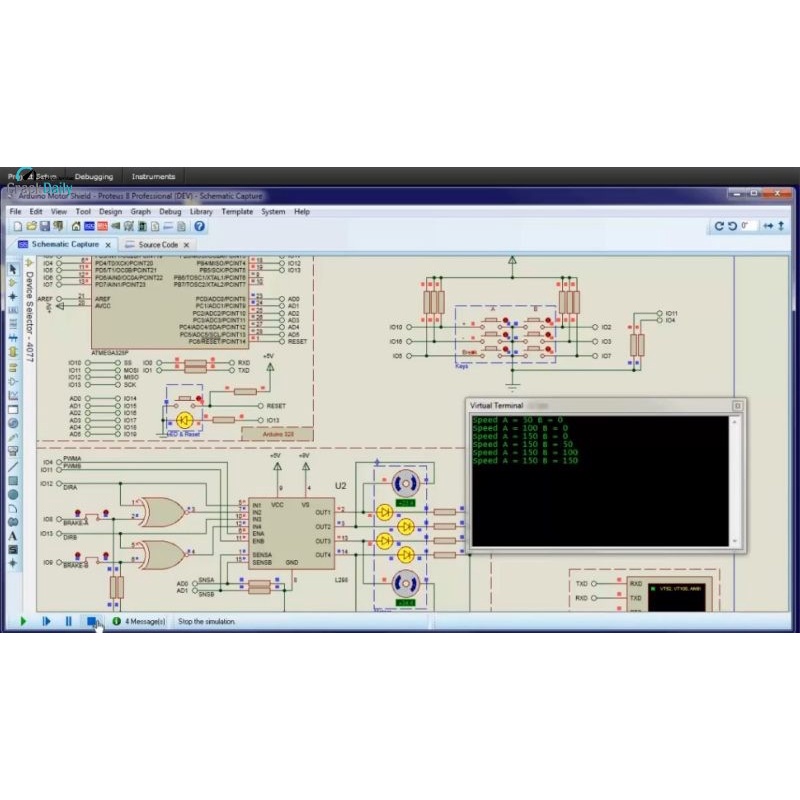Select the Selection Mode arrow tool
The image size is (800, 800).
click(13, 269)
